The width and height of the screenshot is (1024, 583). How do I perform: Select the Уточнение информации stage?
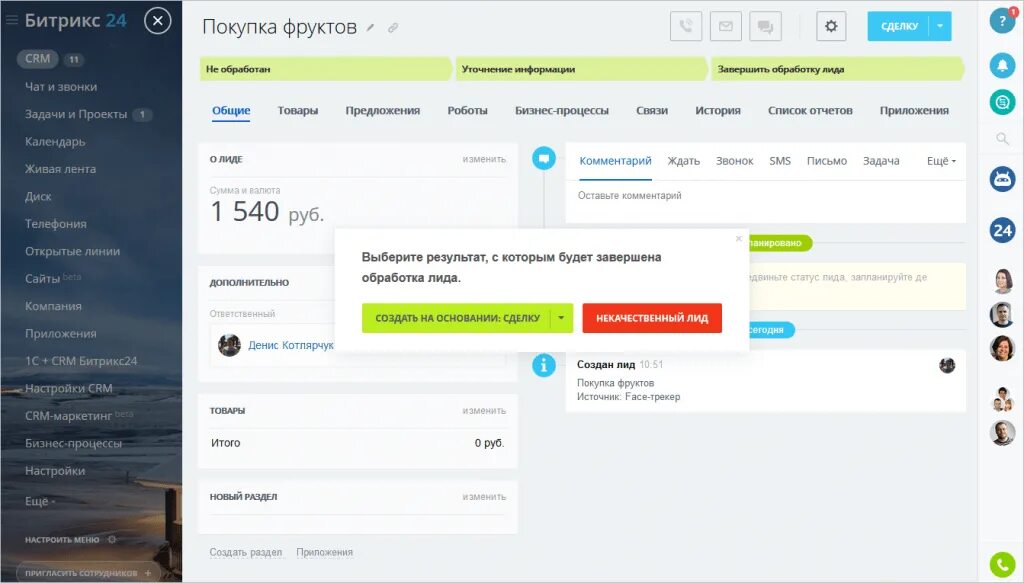[x=581, y=69]
